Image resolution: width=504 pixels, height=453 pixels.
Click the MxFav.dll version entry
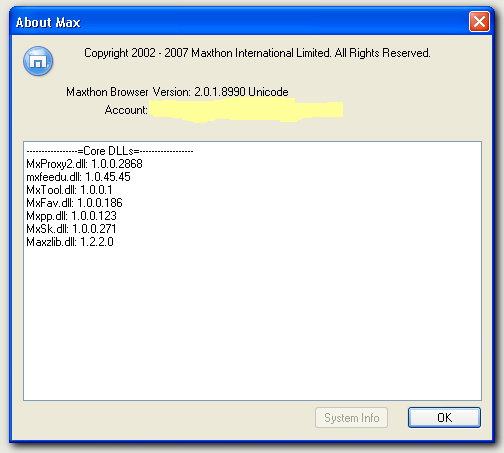click(74, 203)
